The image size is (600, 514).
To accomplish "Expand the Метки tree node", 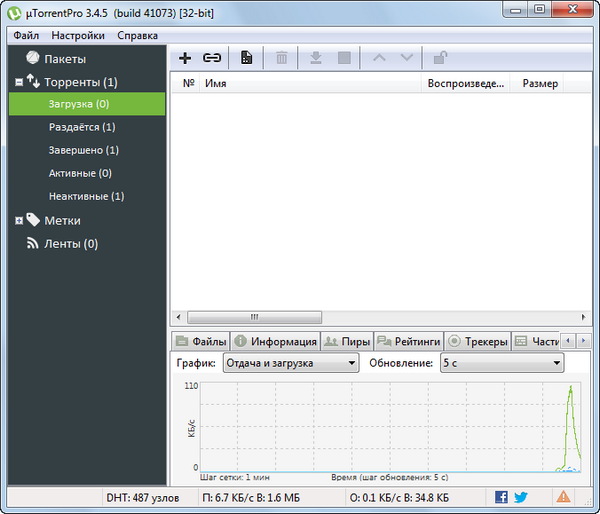I will point(19,220).
